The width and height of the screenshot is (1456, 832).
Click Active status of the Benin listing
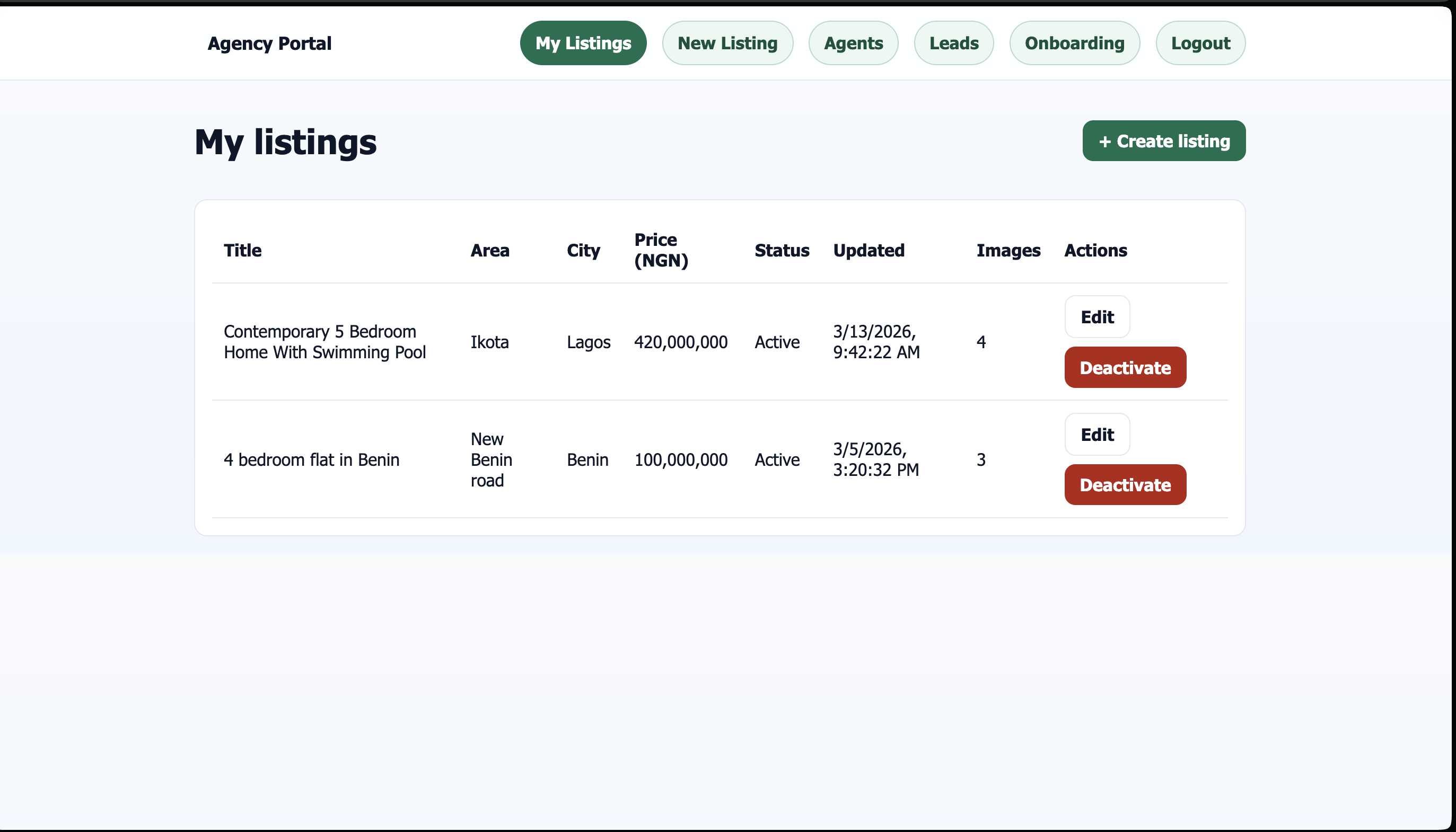[x=777, y=459]
